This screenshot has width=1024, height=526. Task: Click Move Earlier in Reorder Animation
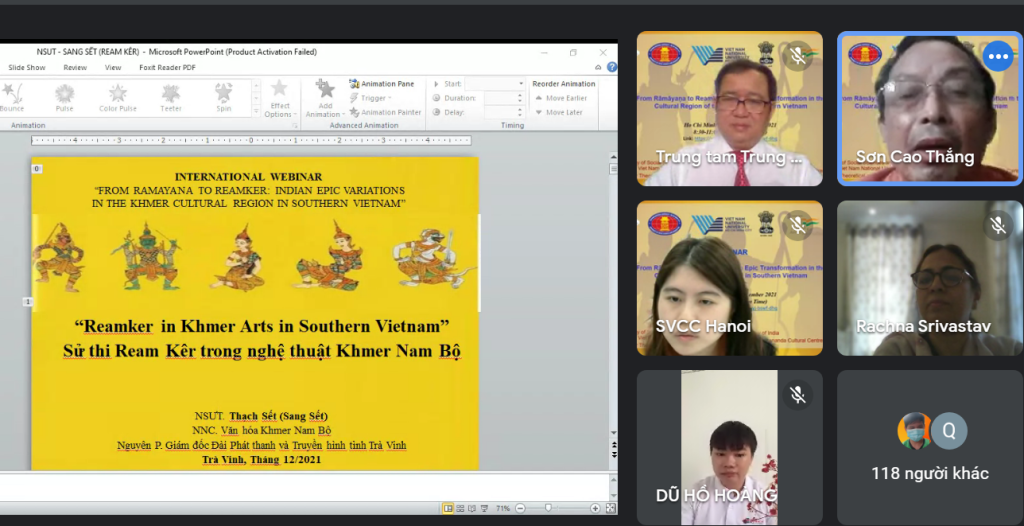pyautogui.click(x=561, y=98)
